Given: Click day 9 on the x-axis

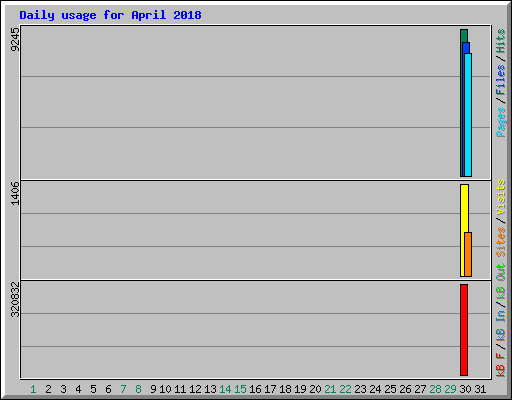Looking at the screenshot, I should pos(153,389).
